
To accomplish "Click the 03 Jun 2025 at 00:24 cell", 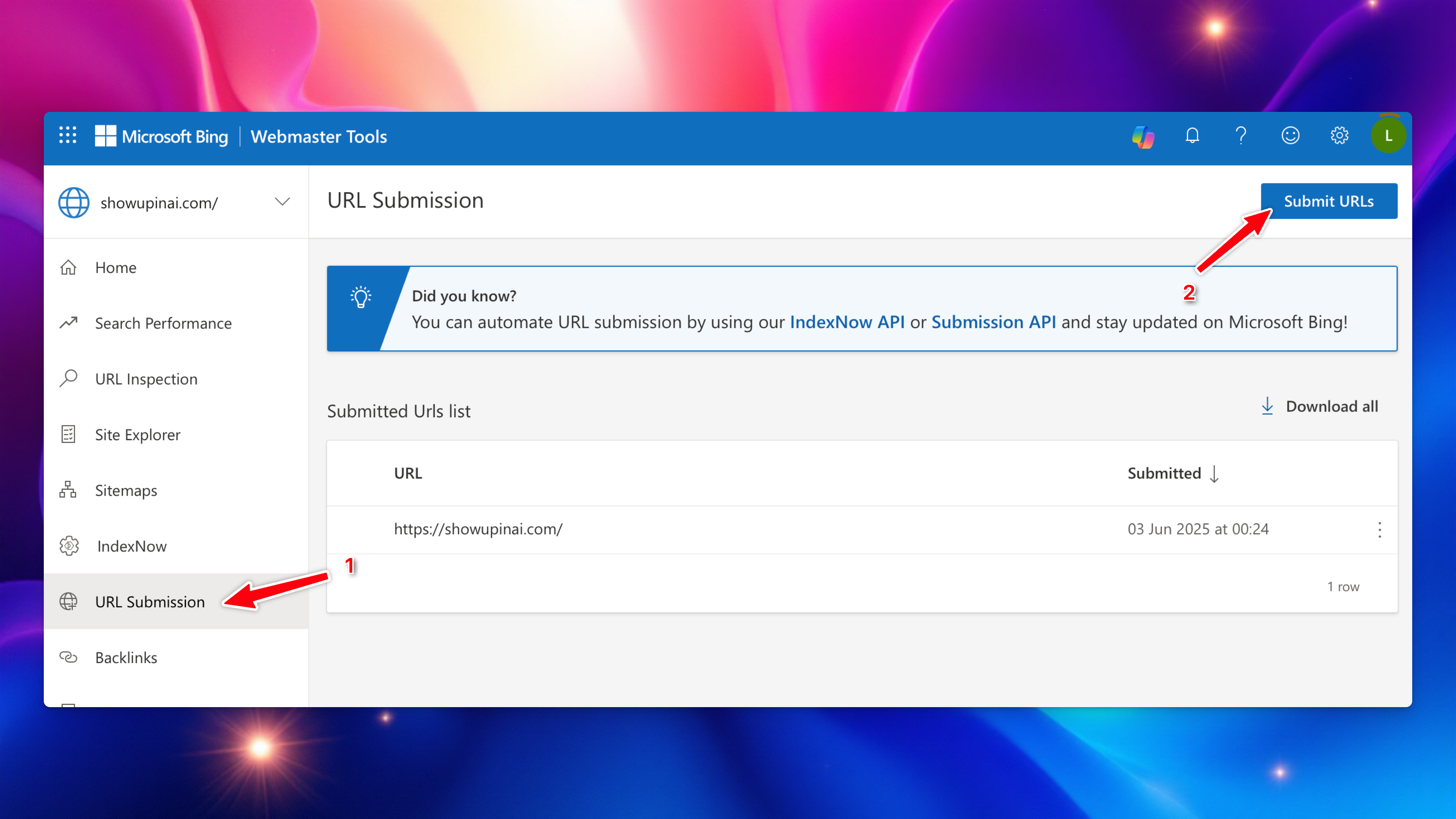I will (x=1198, y=529).
